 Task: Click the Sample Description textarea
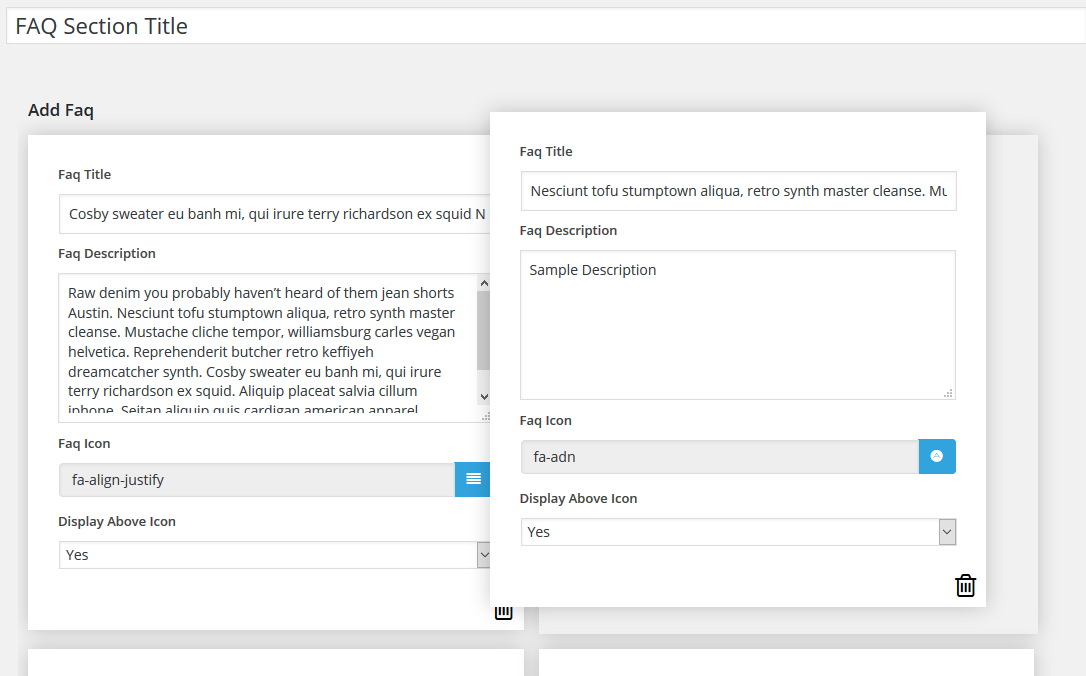[x=738, y=325]
